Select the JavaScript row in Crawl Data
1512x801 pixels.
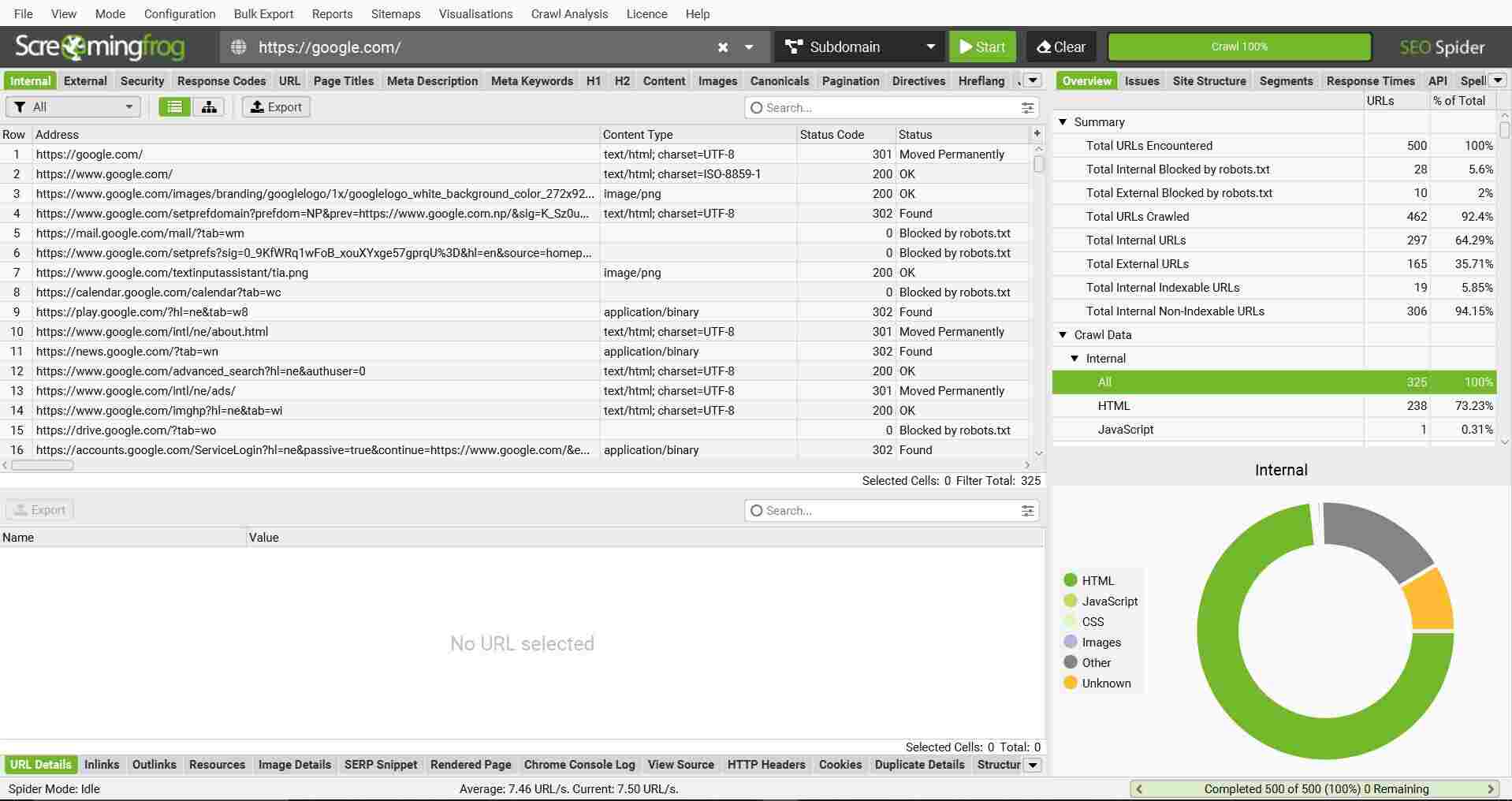1274,430
